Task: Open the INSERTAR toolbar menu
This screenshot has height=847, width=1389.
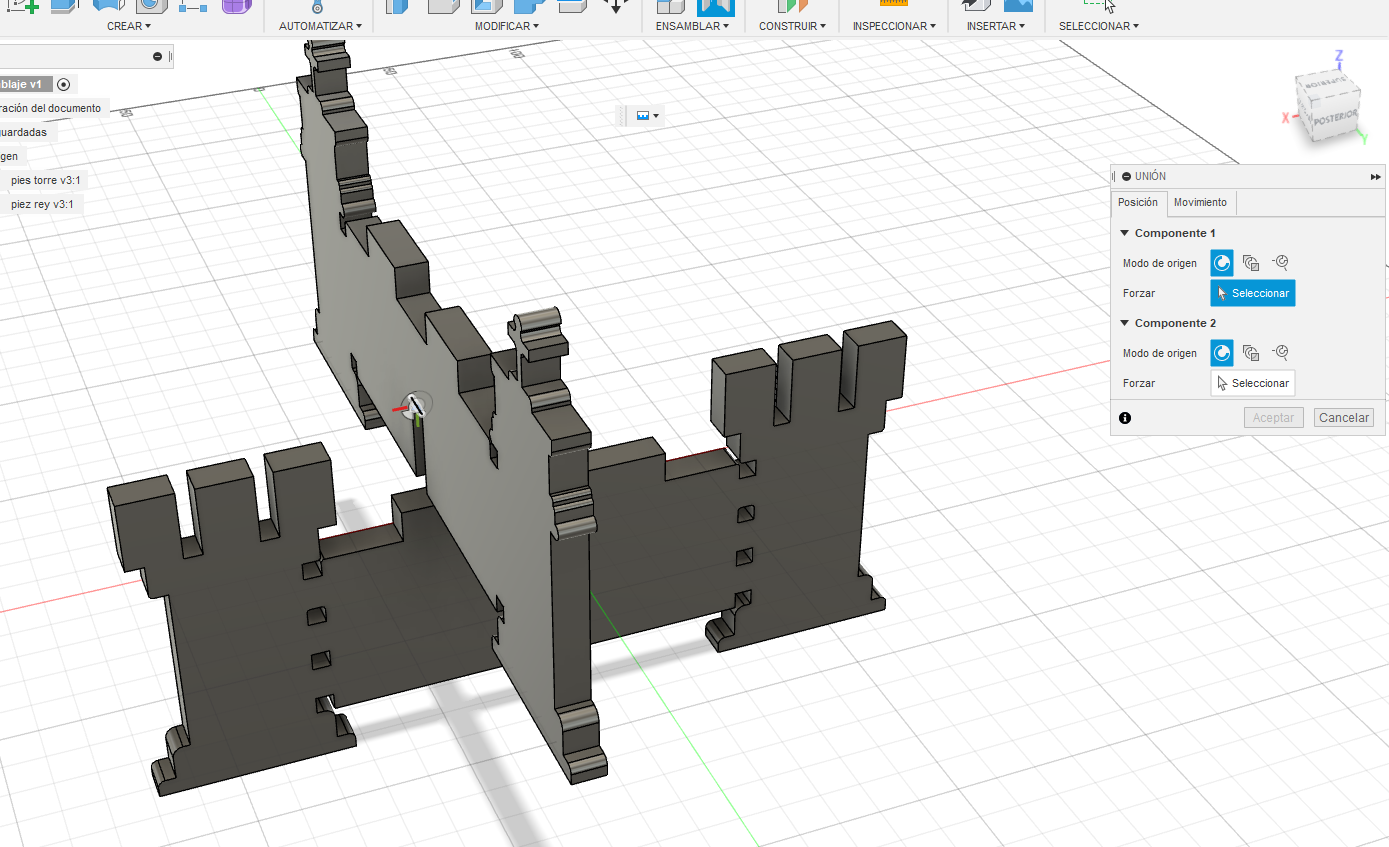Action: 995,26
